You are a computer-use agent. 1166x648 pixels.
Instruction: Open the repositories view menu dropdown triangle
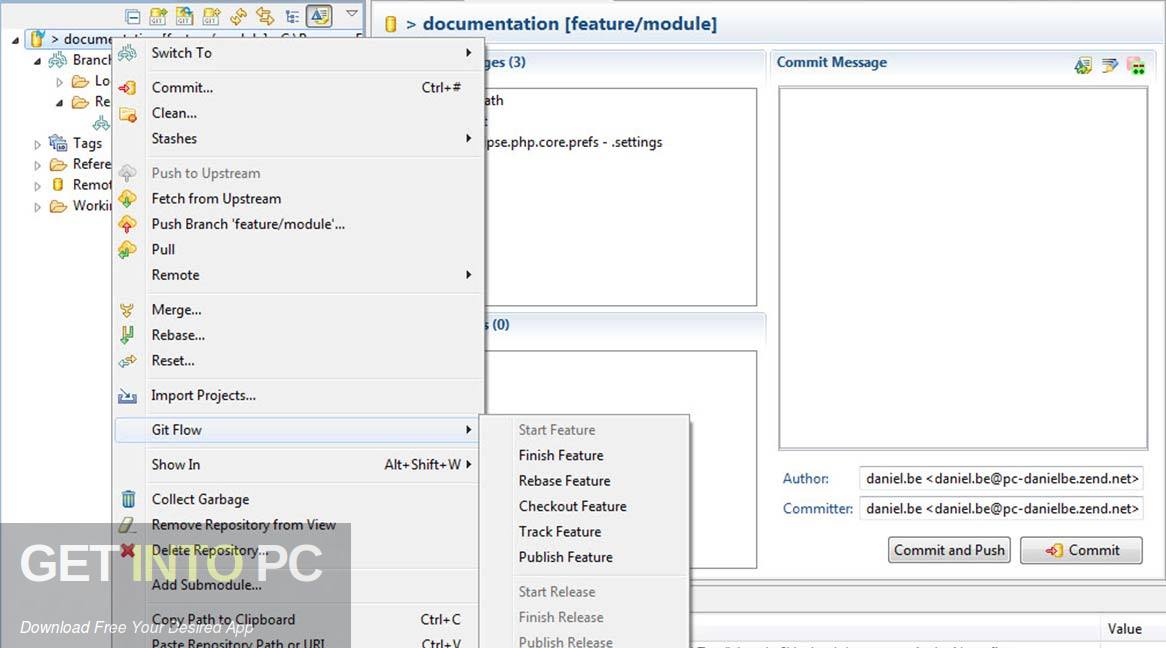point(352,13)
